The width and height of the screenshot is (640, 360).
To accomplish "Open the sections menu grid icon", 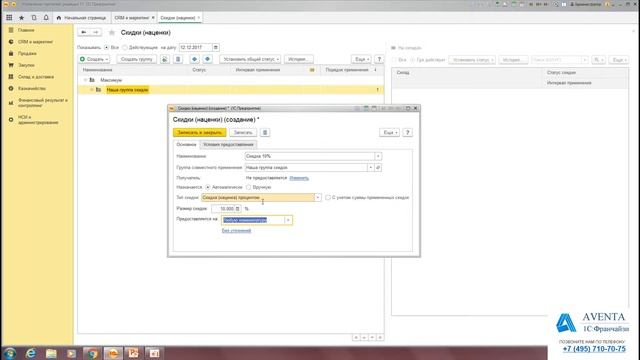I will (x=9, y=18).
